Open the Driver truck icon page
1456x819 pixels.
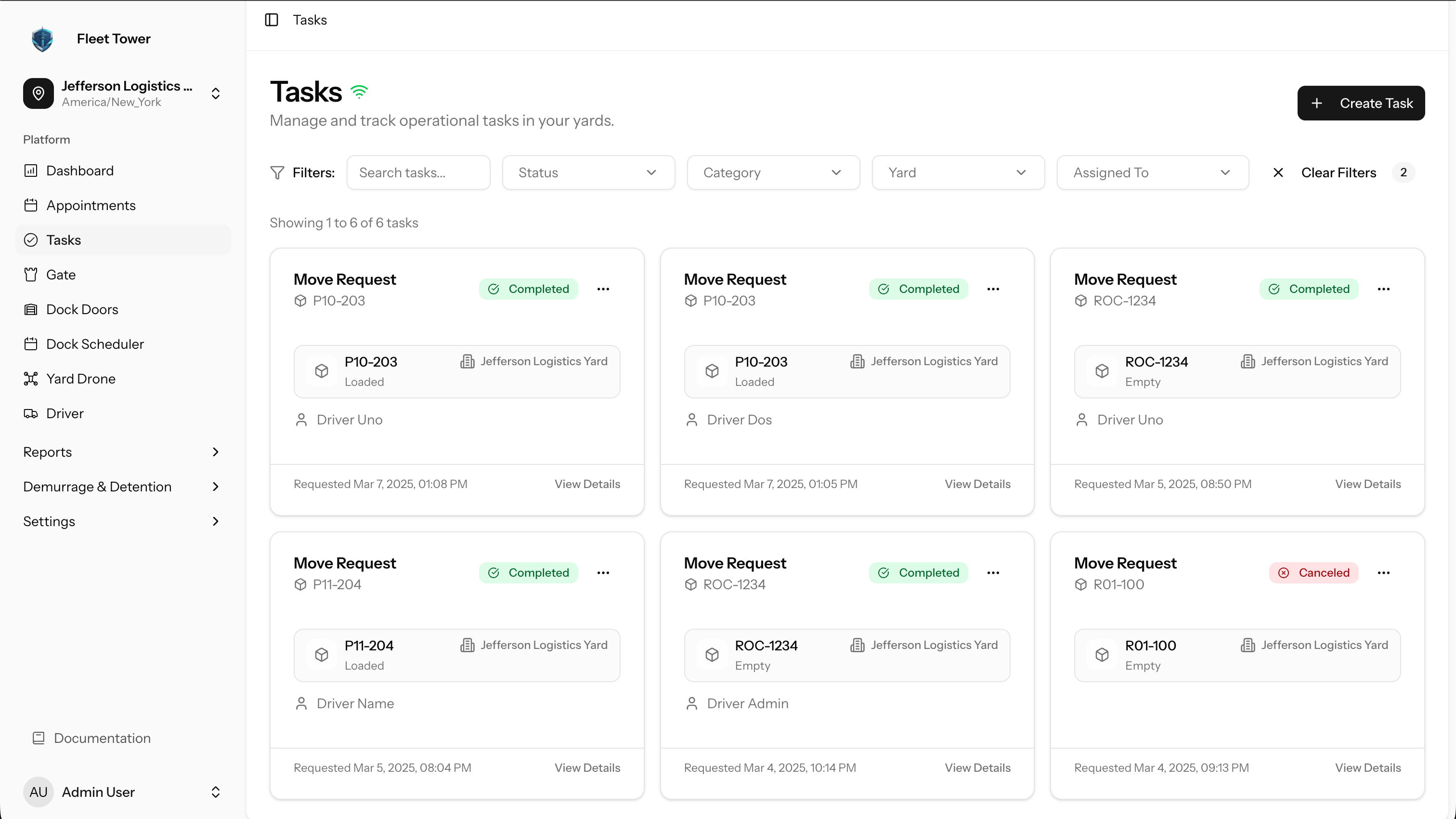point(30,413)
